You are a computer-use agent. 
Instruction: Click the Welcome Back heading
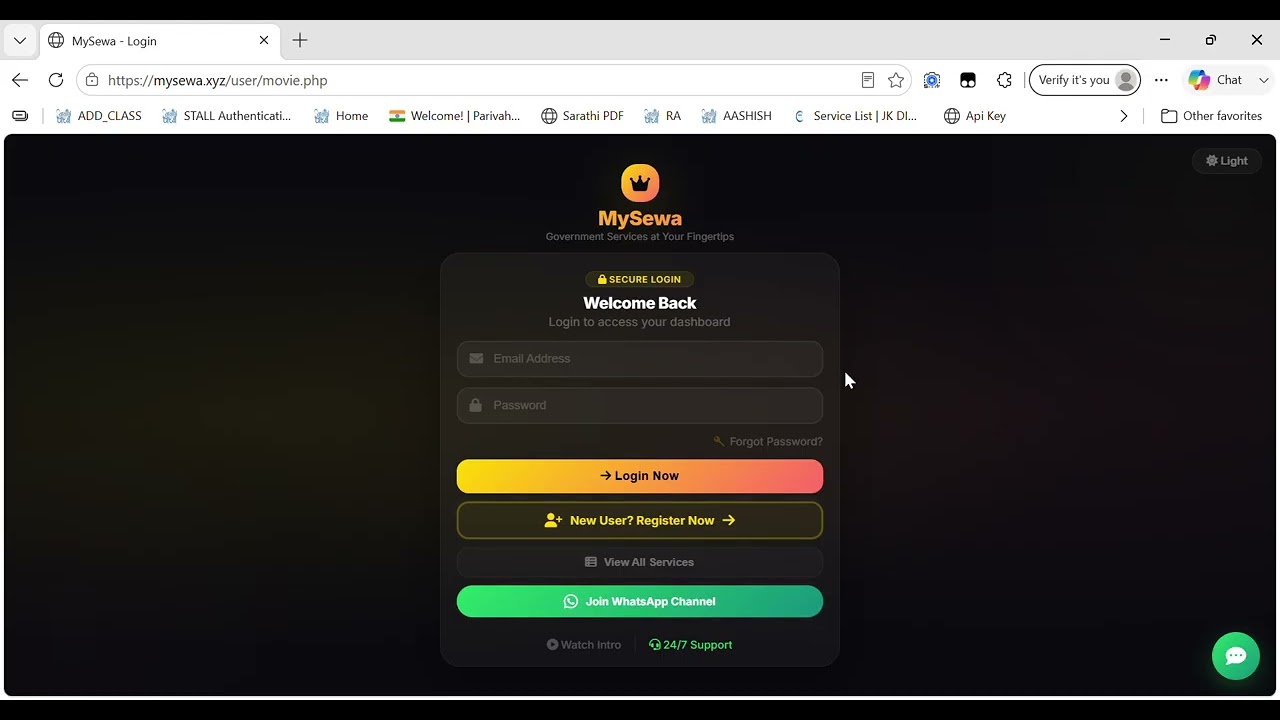[640, 303]
